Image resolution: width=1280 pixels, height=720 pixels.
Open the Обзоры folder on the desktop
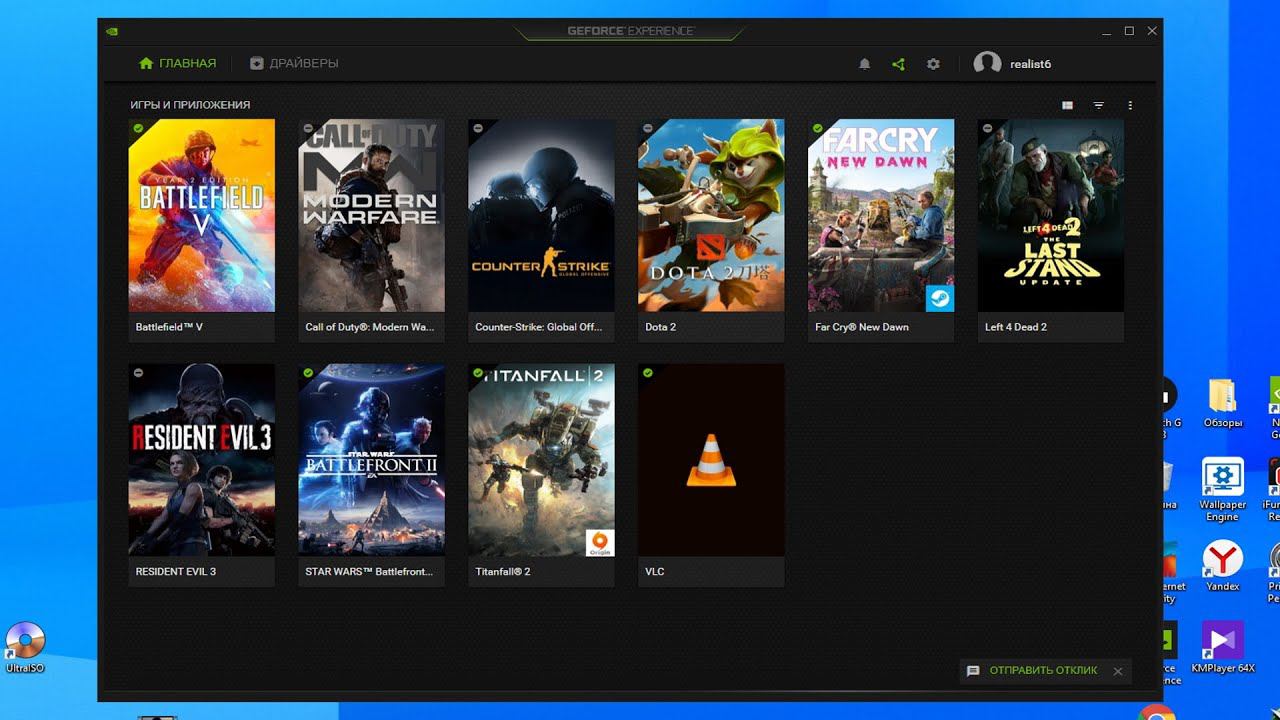(1223, 403)
